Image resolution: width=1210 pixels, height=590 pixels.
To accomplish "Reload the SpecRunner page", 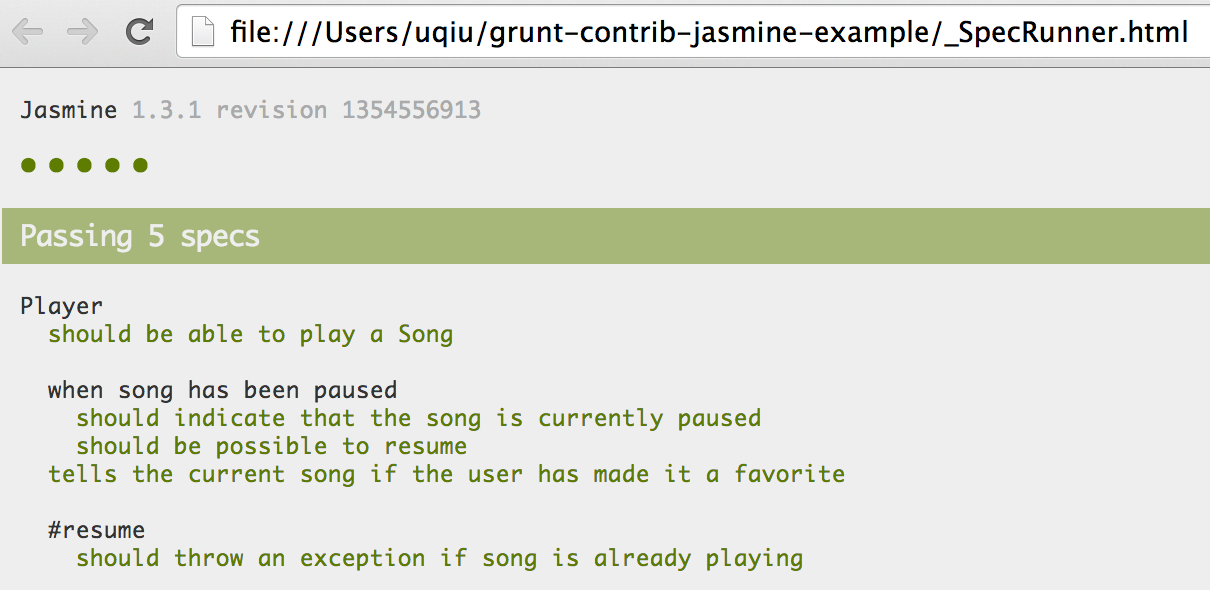I will (x=139, y=32).
